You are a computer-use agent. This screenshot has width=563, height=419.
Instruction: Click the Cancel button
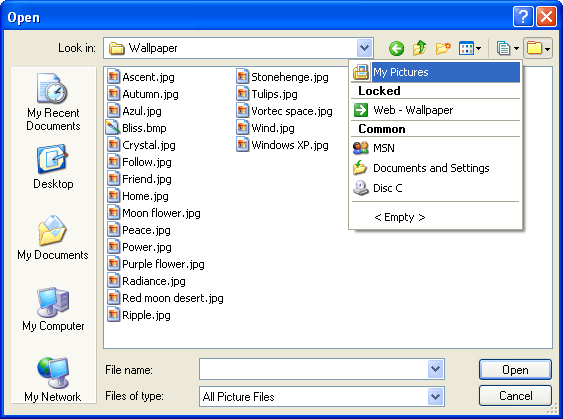click(515, 396)
